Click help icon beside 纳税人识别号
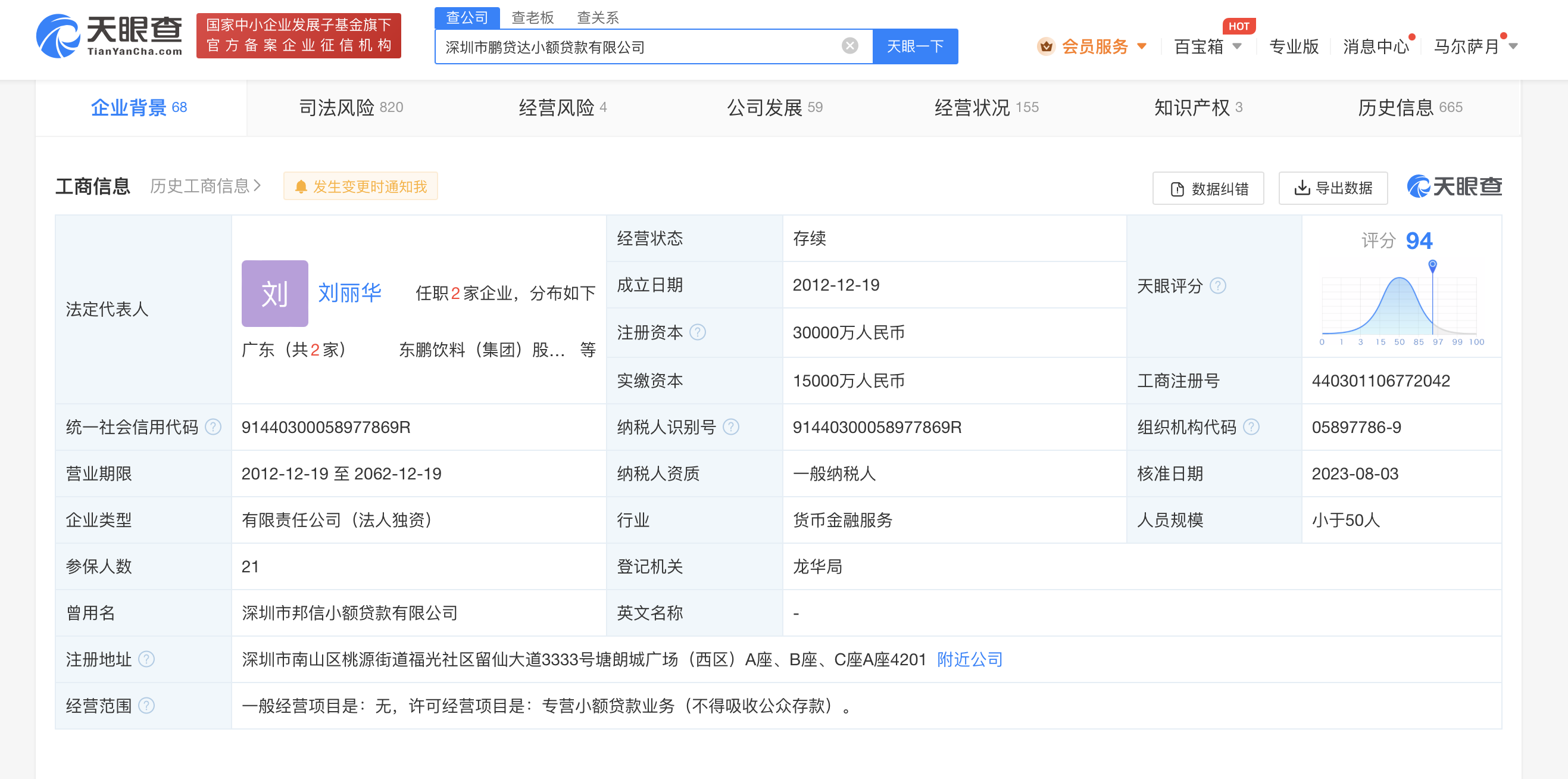The height and width of the screenshot is (779, 1568). 730,427
